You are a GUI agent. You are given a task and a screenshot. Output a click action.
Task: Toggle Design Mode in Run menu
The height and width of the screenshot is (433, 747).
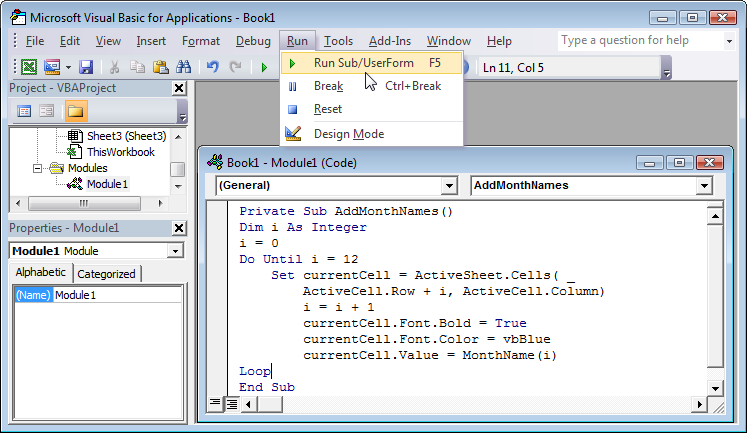pos(372,134)
